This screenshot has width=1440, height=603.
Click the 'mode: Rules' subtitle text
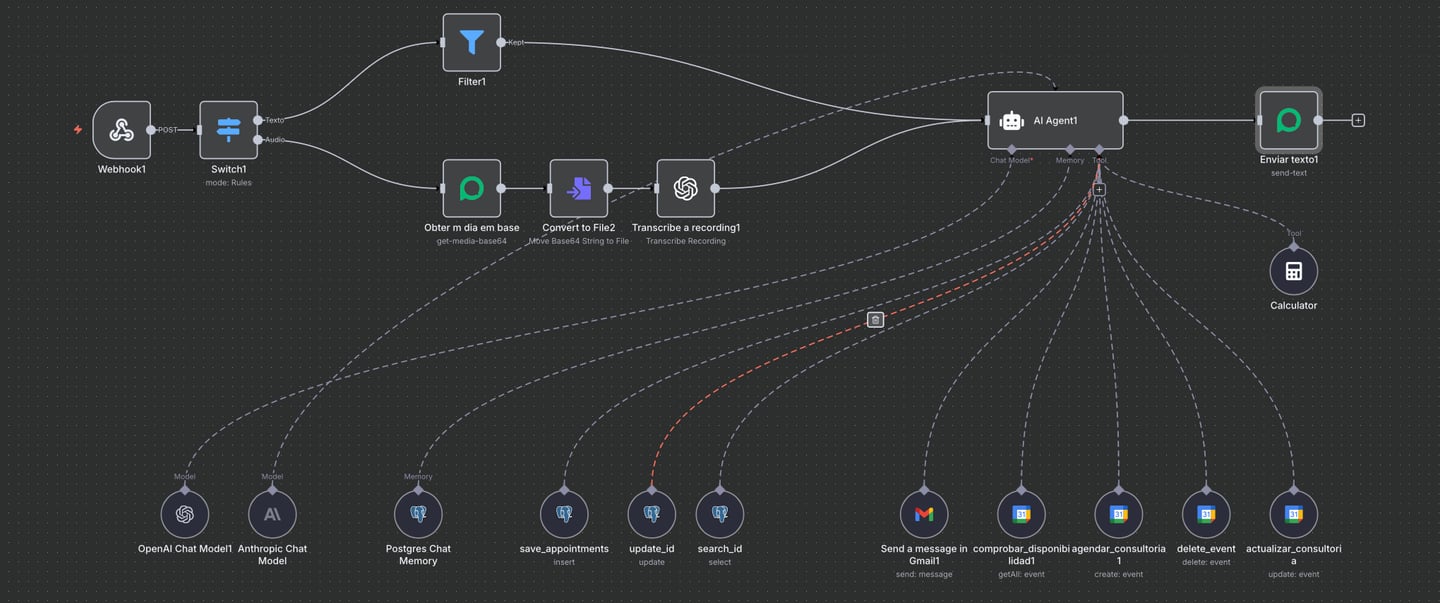[228, 183]
